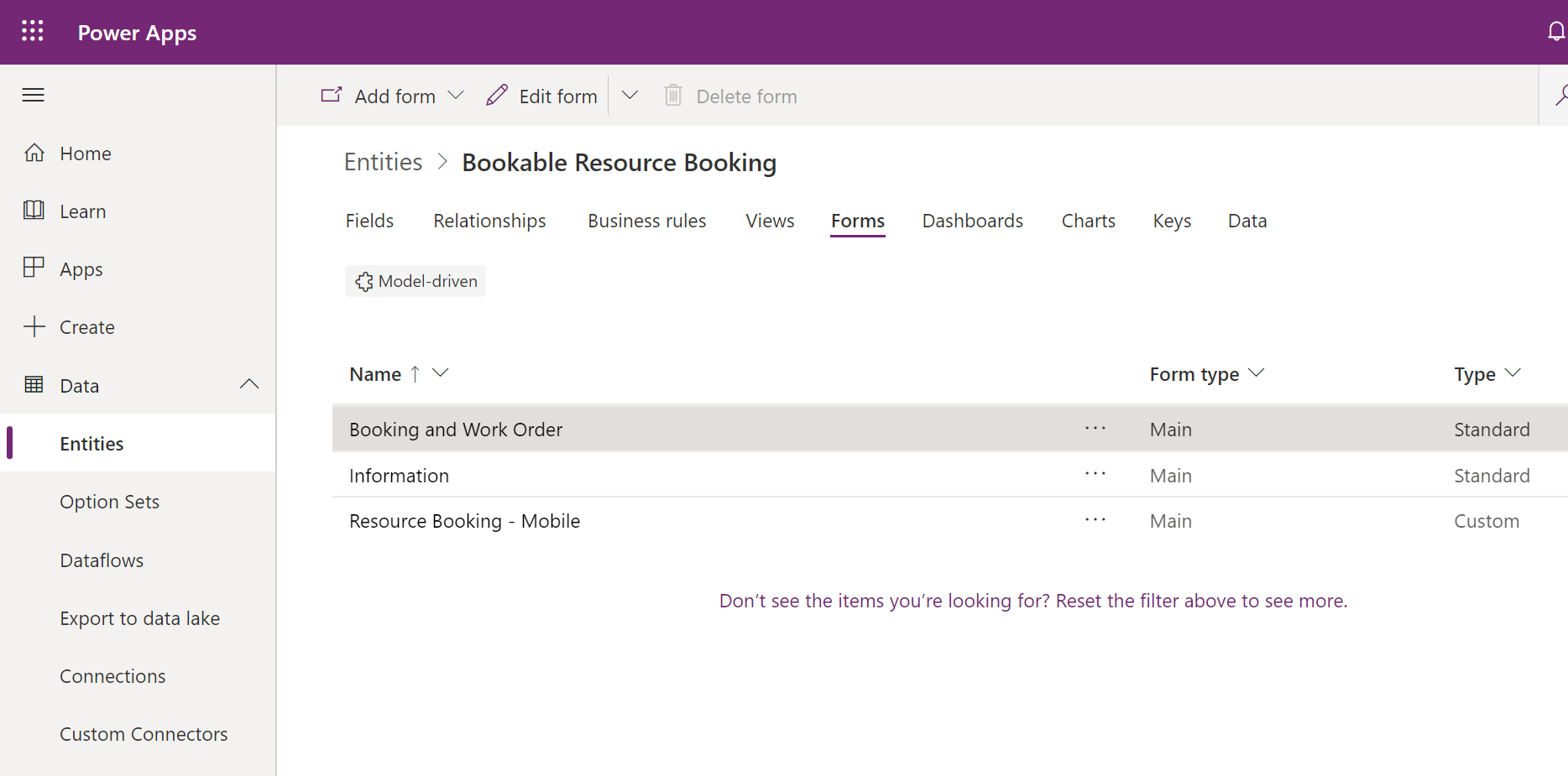Click the Create plus icon

34,326
